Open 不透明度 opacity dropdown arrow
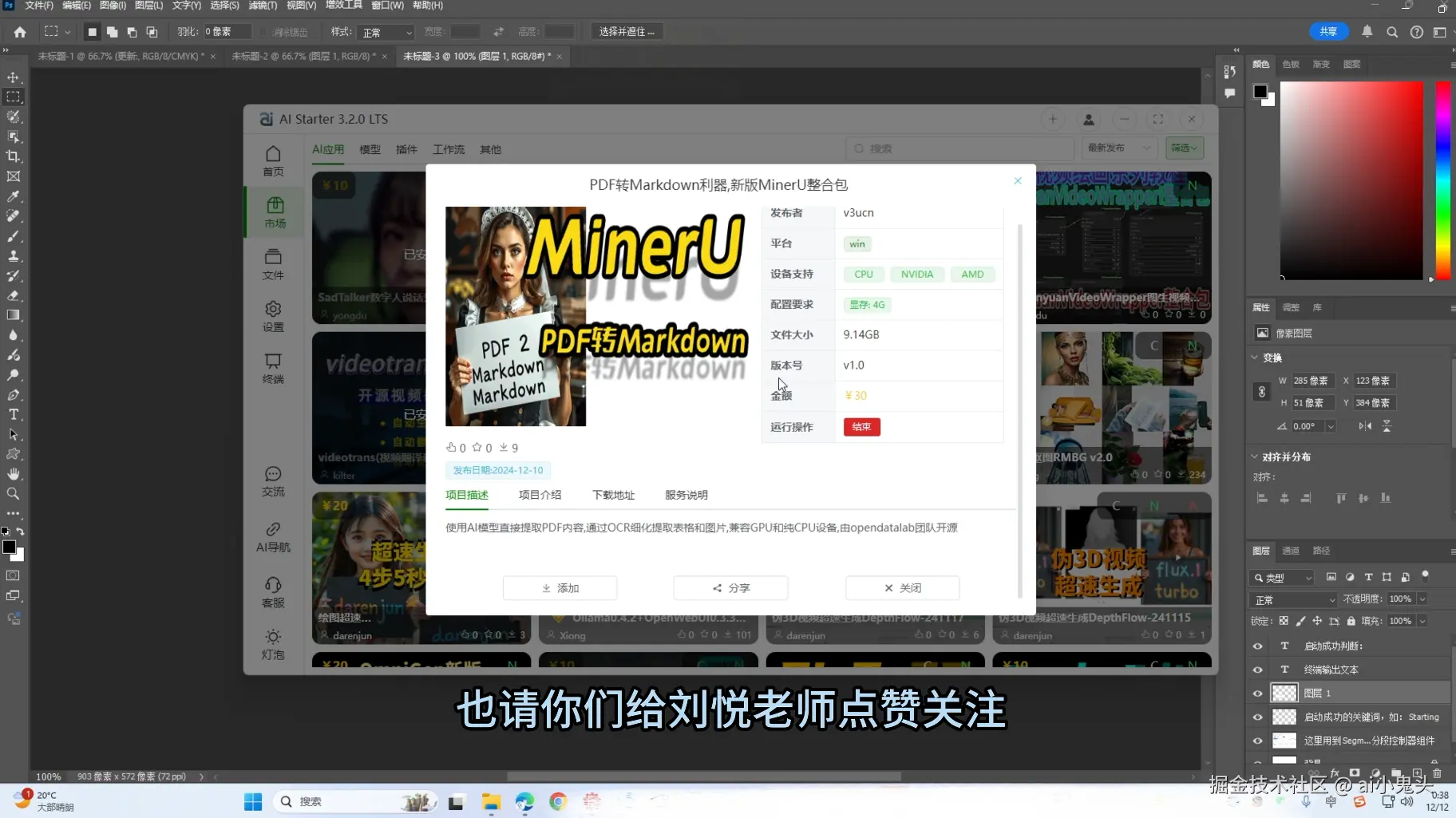1456x818 pixels. [x=1422, y=599]
